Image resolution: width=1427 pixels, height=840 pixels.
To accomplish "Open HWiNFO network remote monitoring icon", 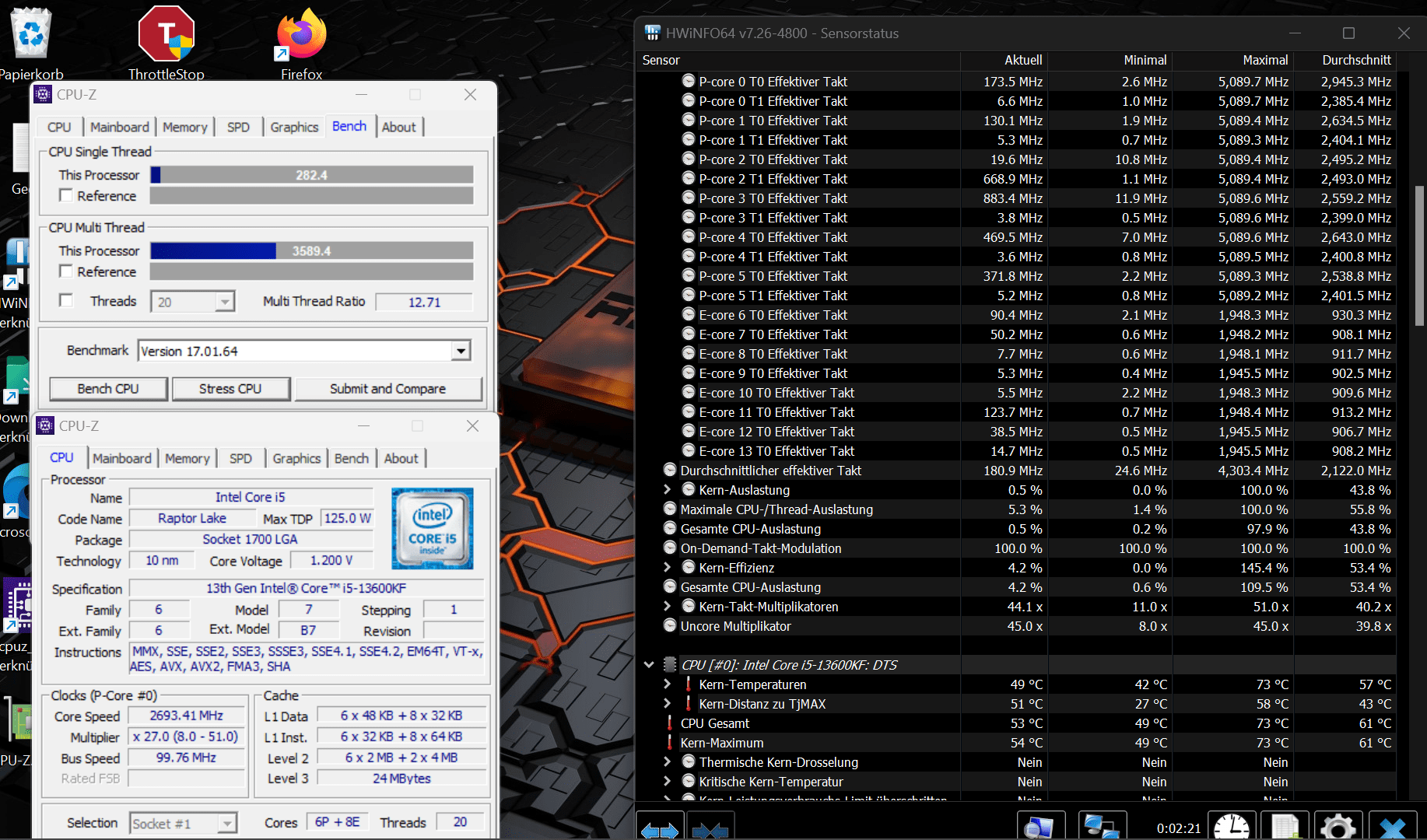I will click(x=1103, y=826).
